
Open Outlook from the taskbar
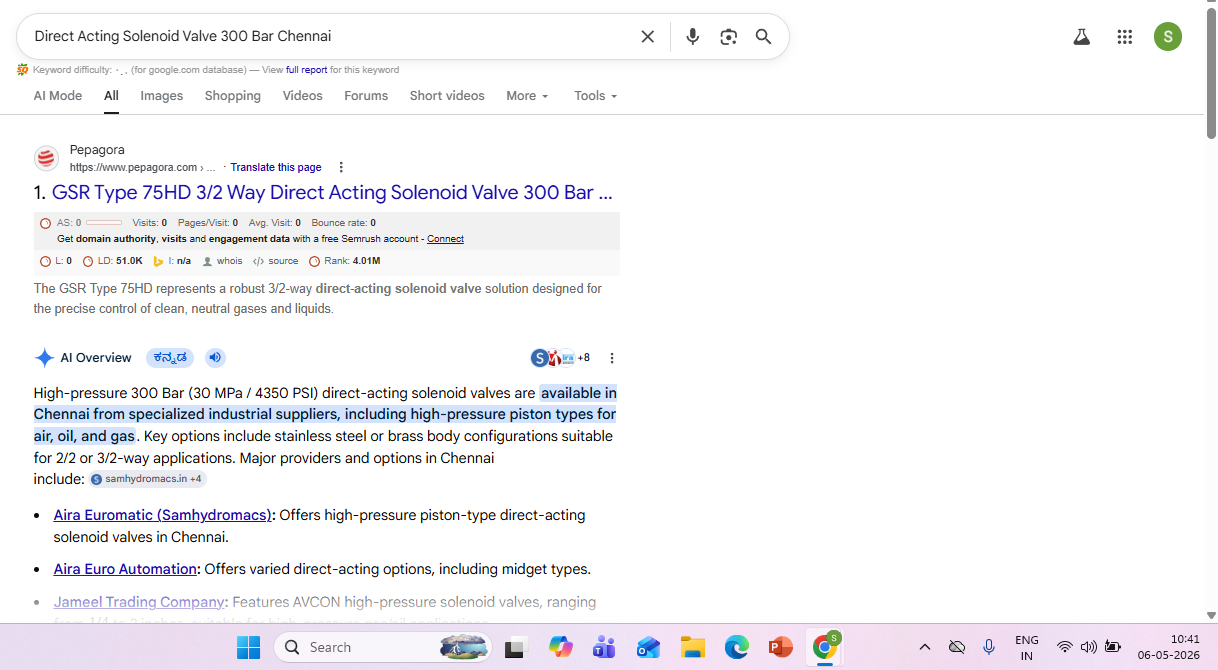tap(648, 648)
